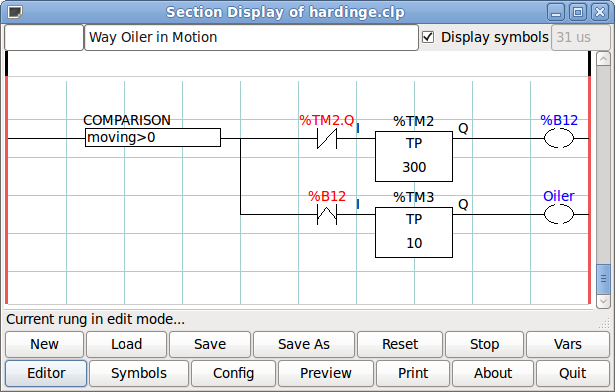This screenshot has height=392, width=615.
Task: Click the window menu icon in title bar
Action: pos(15,12)
